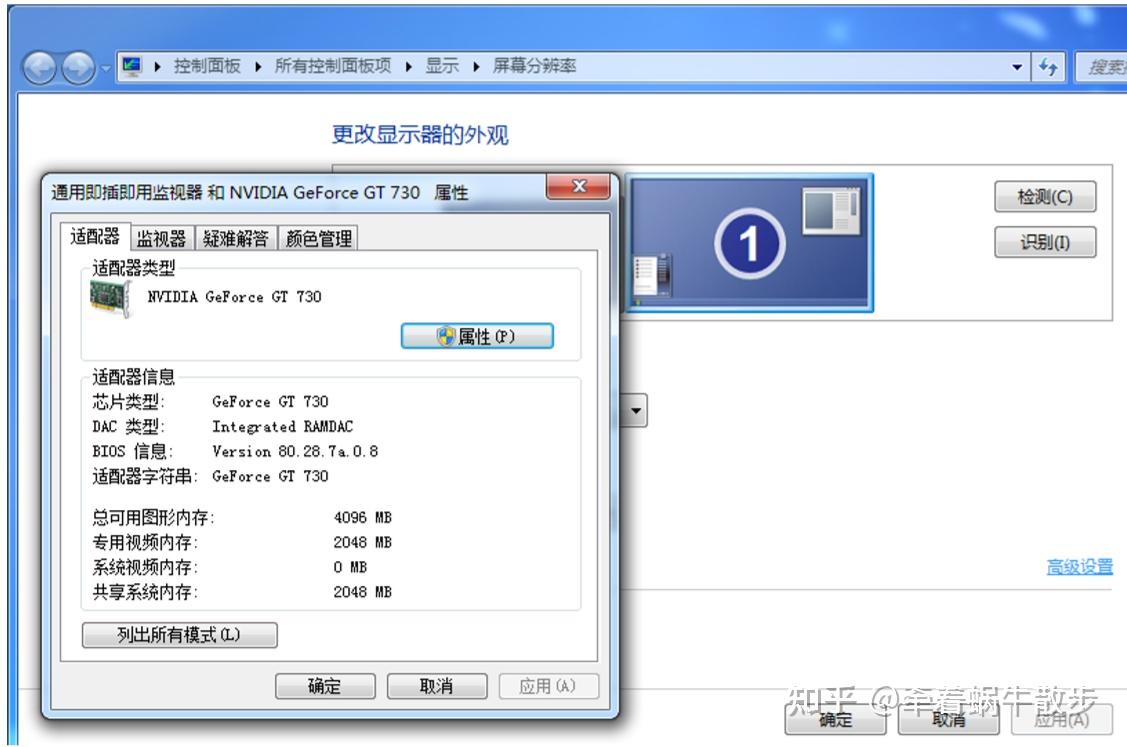The width and height of the screenshot is (1127, 747).
Task: Confirm properties dialog with 确定
Action: coord(325,686)
